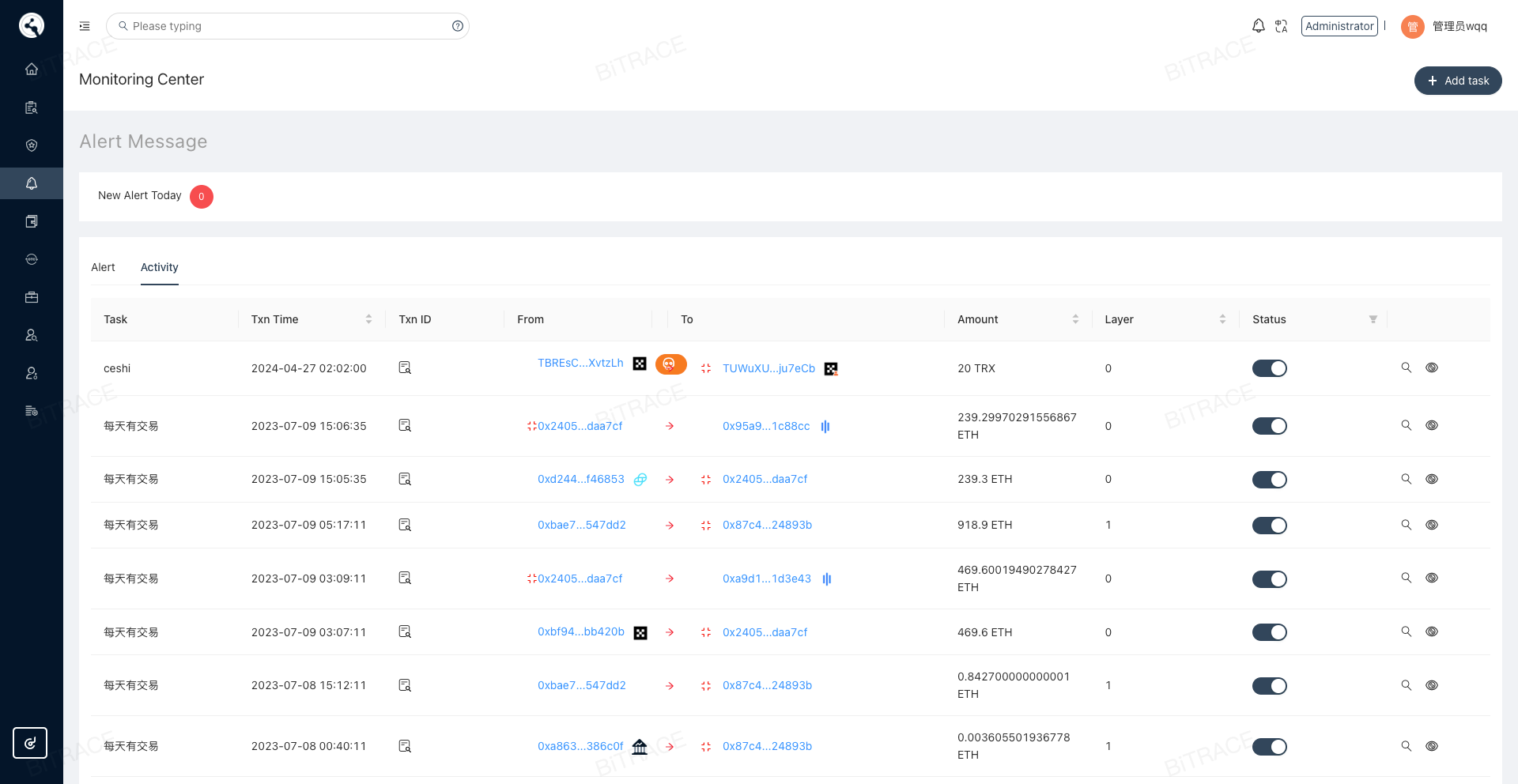This screenshot has width=1518, height=784.
Task: Click the Administrator role button
Action: 1339,26
